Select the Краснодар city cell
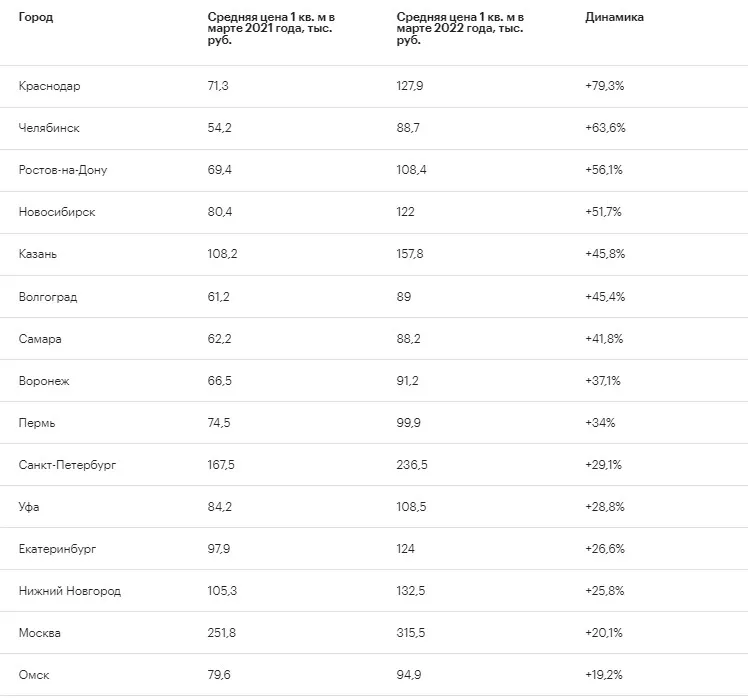The height and width of the screenshot is (698, 748). coord(49,86)
